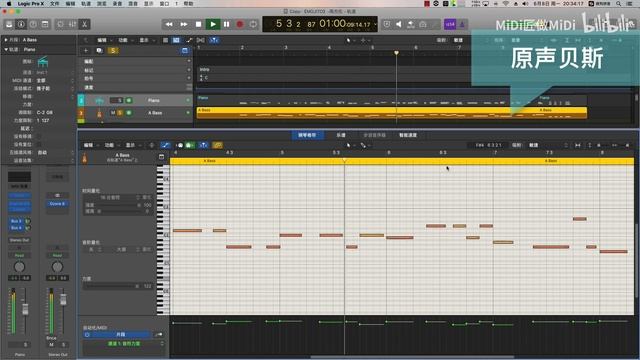Open the 文件 menu in menu bar
Screen dimensions: 640x360
coord(54,4)
